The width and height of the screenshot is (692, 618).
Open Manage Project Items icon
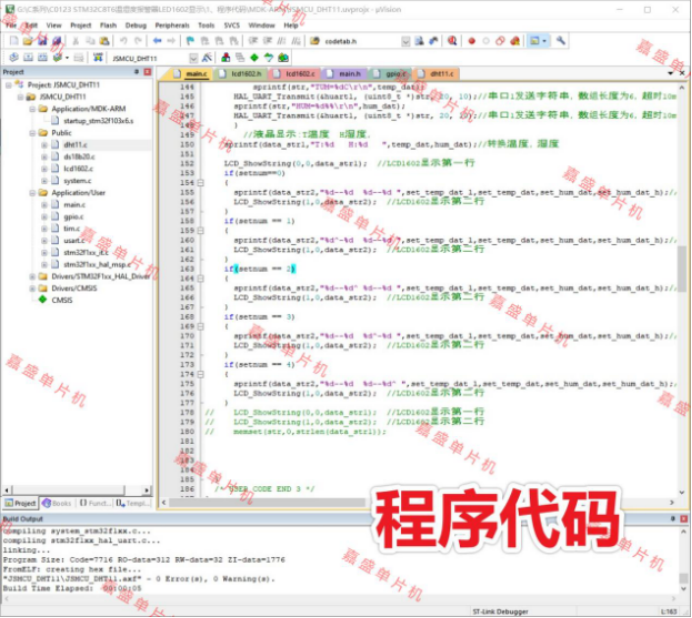coord(226,57)
